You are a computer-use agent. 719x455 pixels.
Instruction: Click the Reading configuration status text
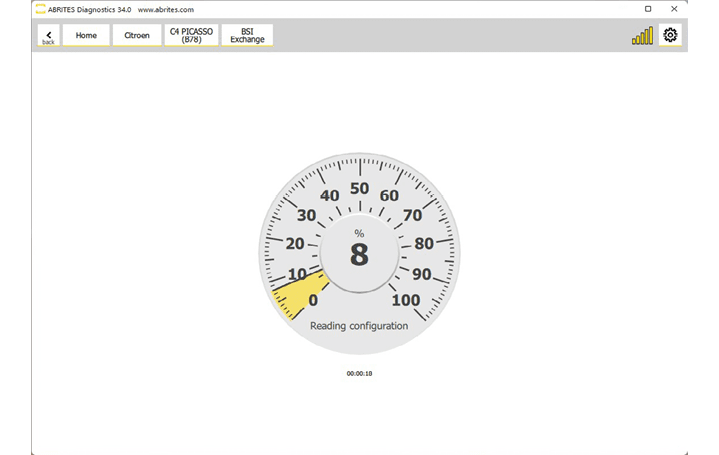pos(359,326)
